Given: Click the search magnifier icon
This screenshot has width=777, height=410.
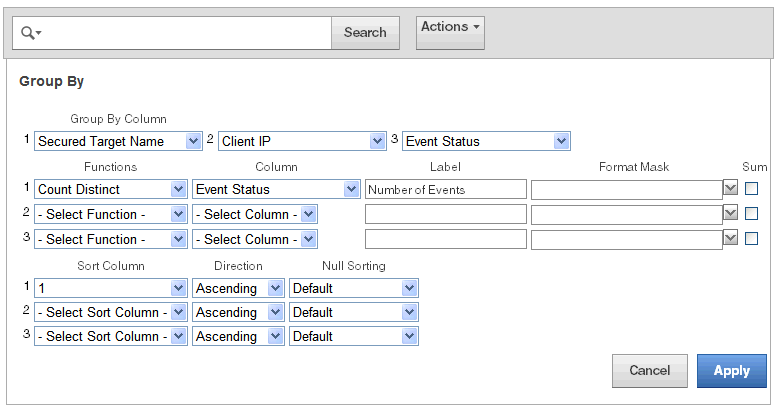Looking at the screenshot, I should coord(28,33).
